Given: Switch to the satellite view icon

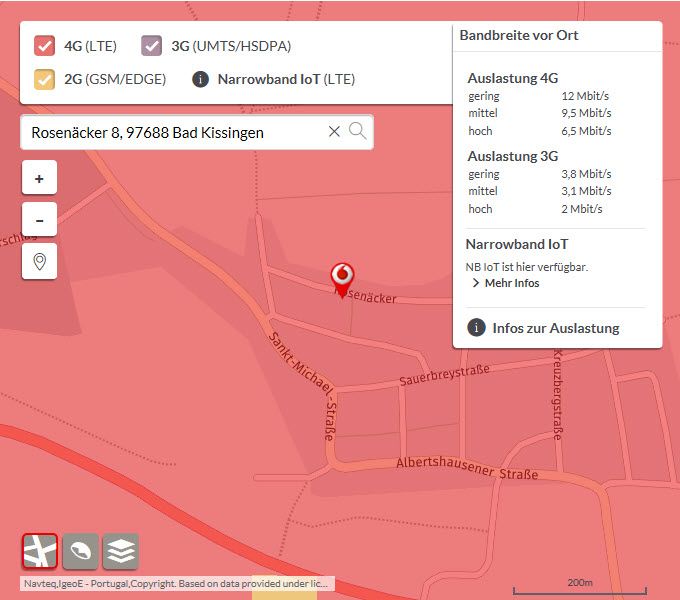Looking at the screenshot, I should [x=80, y=551].
